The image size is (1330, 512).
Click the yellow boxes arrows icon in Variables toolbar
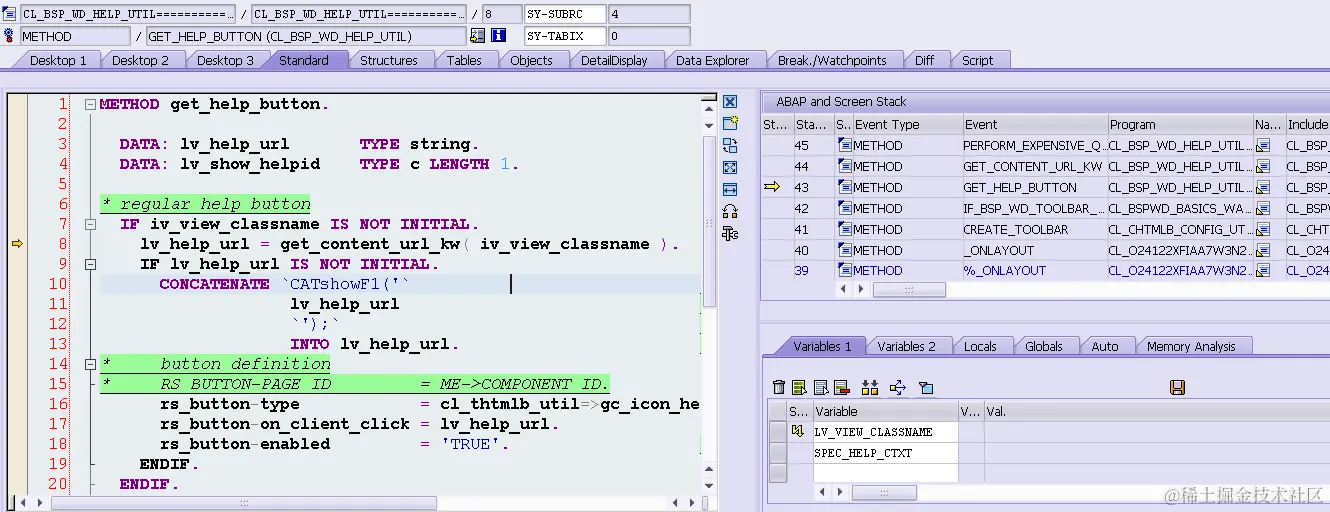point(870,387)
